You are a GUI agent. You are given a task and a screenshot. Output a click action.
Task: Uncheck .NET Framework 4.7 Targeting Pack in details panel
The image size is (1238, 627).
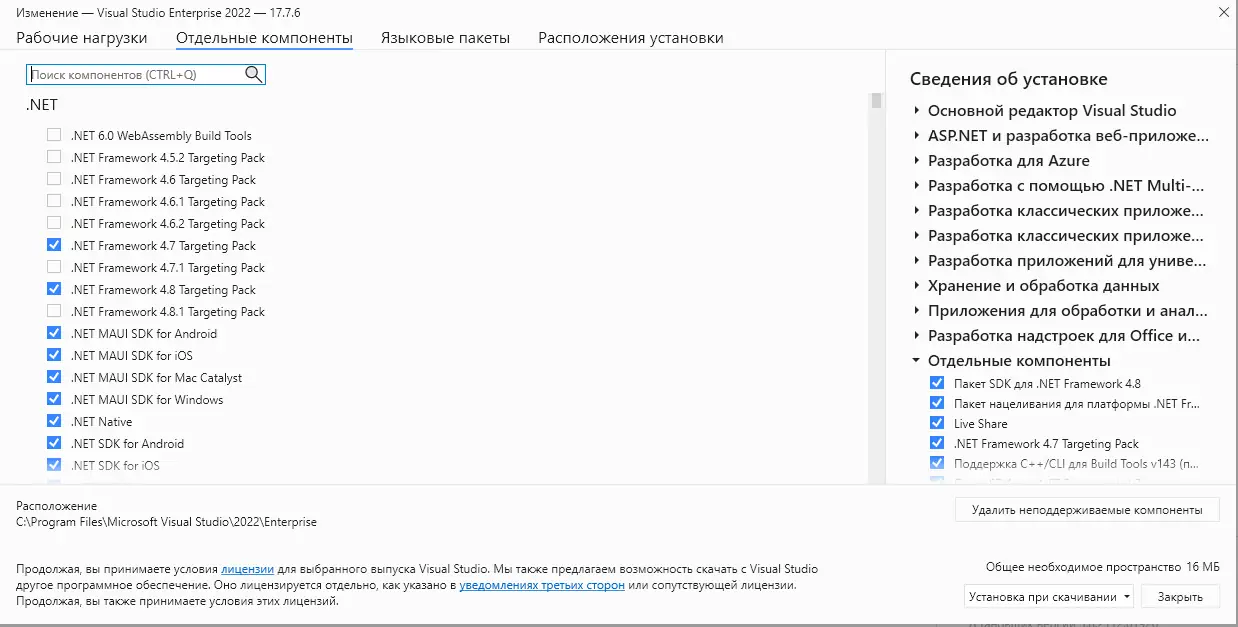click(937, 443)
